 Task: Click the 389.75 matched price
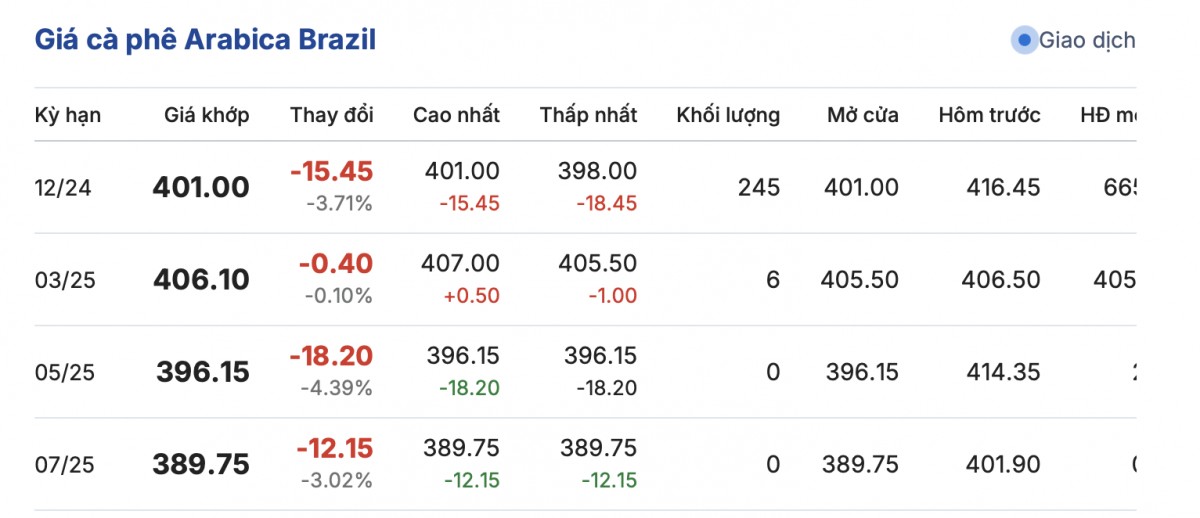[201, 464]
